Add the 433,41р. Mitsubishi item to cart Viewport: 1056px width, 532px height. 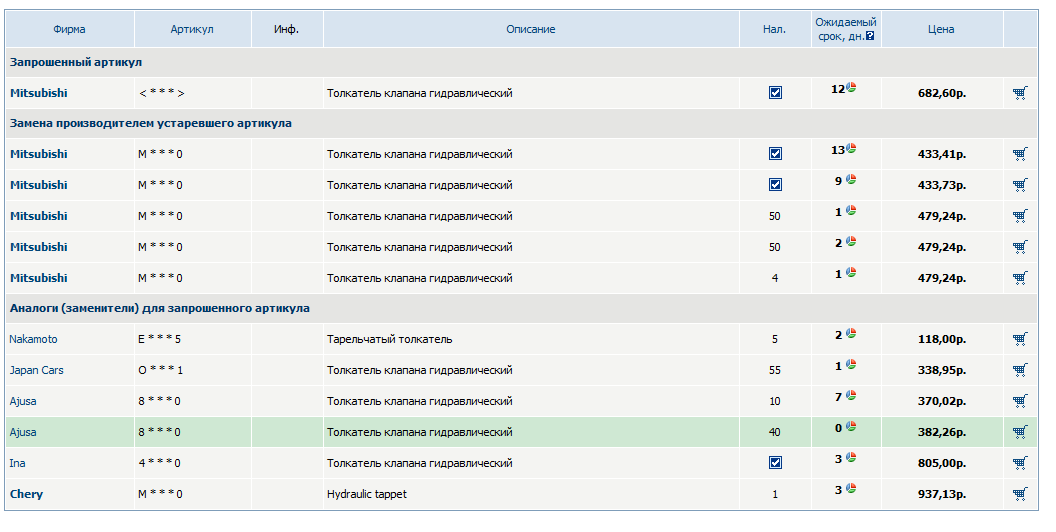[1019, 154]
